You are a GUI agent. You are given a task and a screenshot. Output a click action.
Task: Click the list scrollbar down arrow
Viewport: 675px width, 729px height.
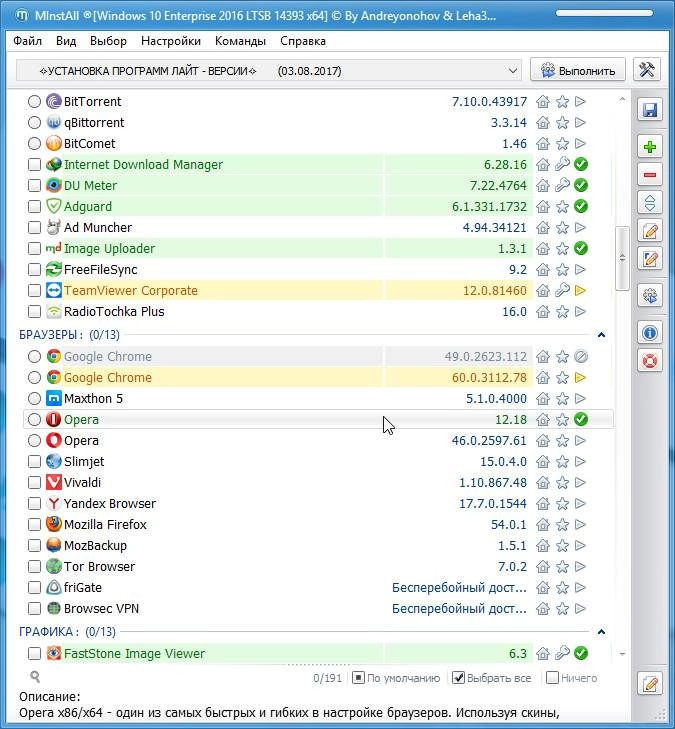coord(622,654)
